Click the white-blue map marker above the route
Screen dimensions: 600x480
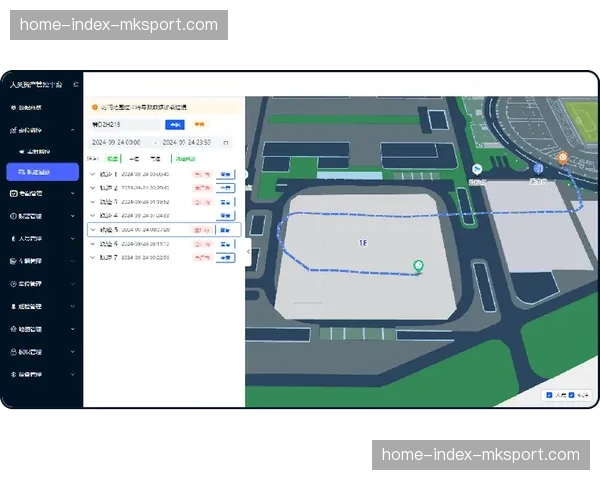[477, 169]
